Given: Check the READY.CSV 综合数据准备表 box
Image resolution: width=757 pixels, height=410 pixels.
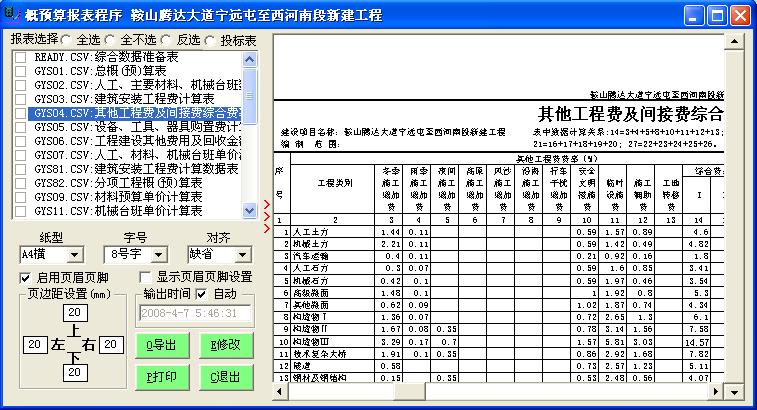Looking at the screenshot, I should click(x=20, y=57).
